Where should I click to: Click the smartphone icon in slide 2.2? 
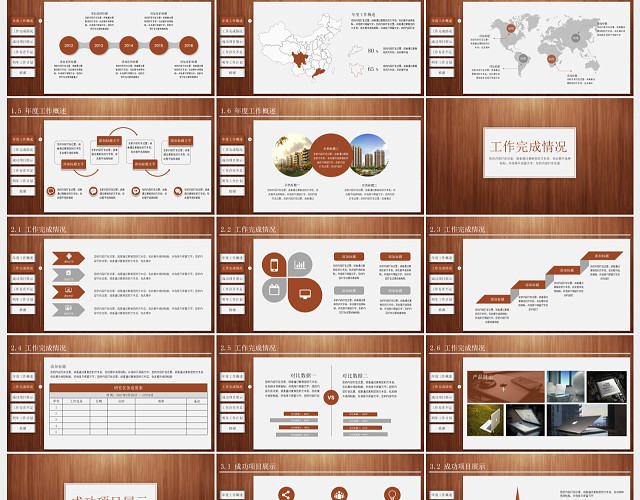click(274, 264)
